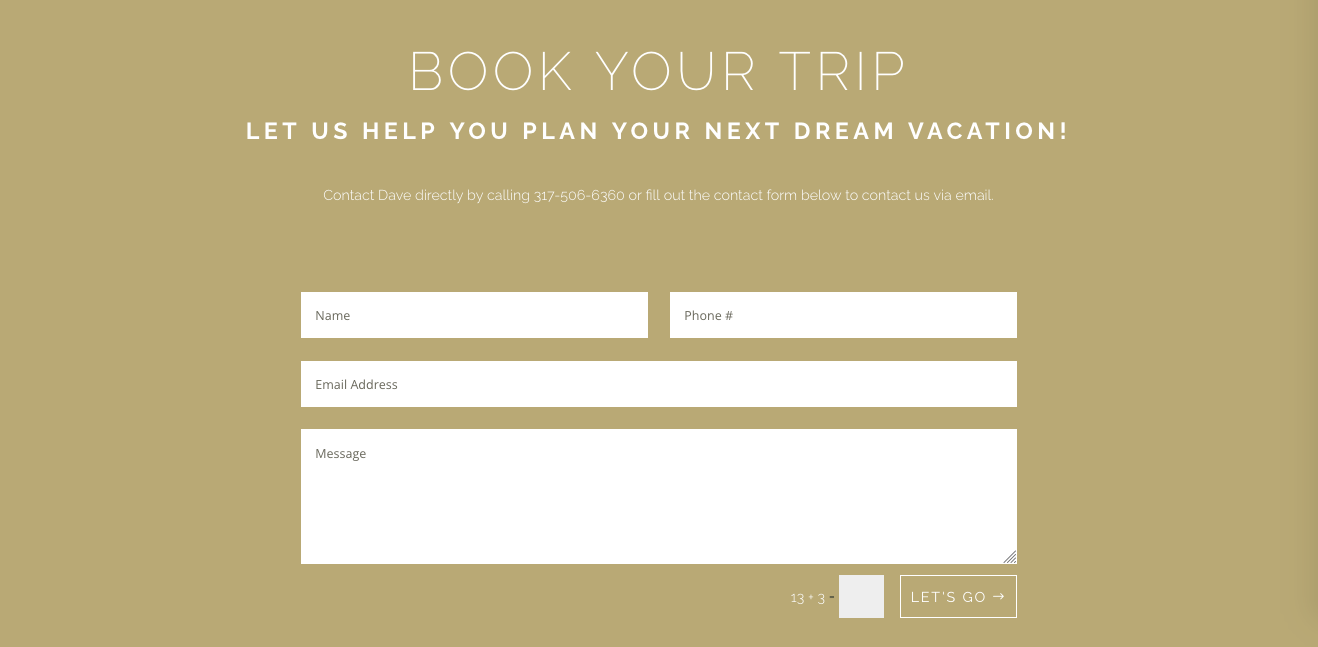This screenshot has height=647, width=1318.
Task: Click the 13 + 3 captcha question
Action: point(808,598)
